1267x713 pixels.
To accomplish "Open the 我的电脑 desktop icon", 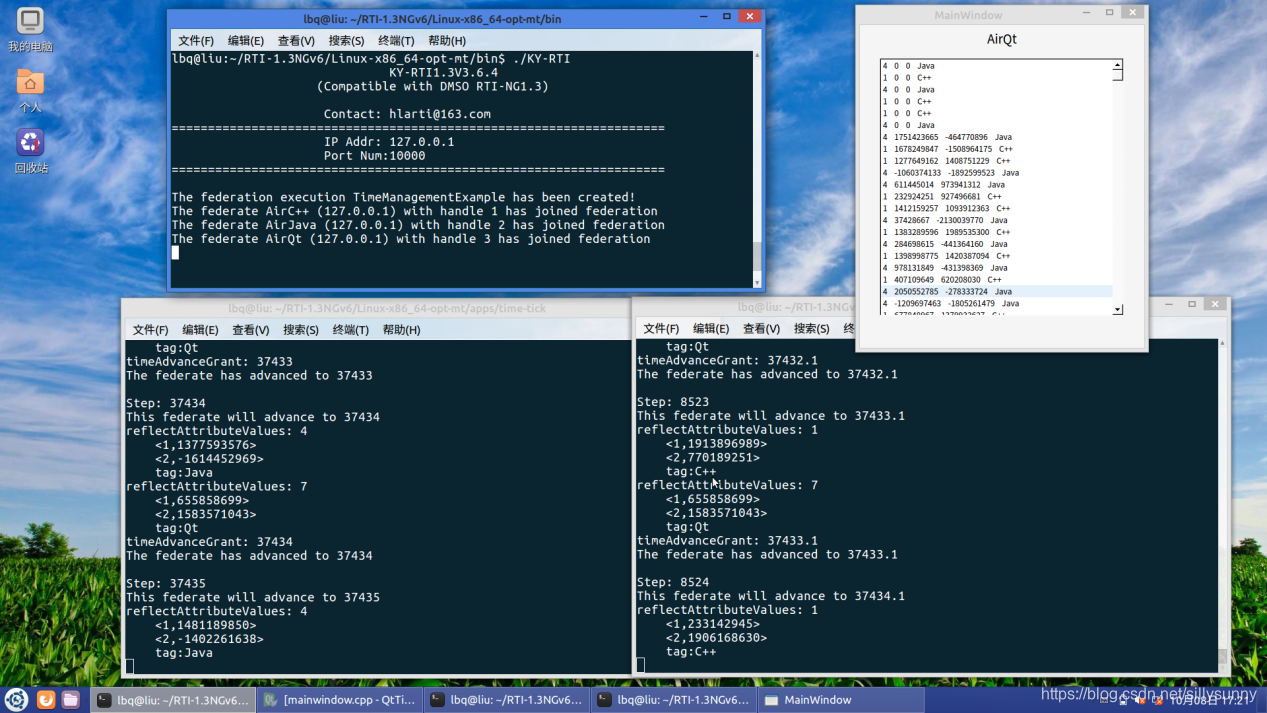I will [30, 30].
